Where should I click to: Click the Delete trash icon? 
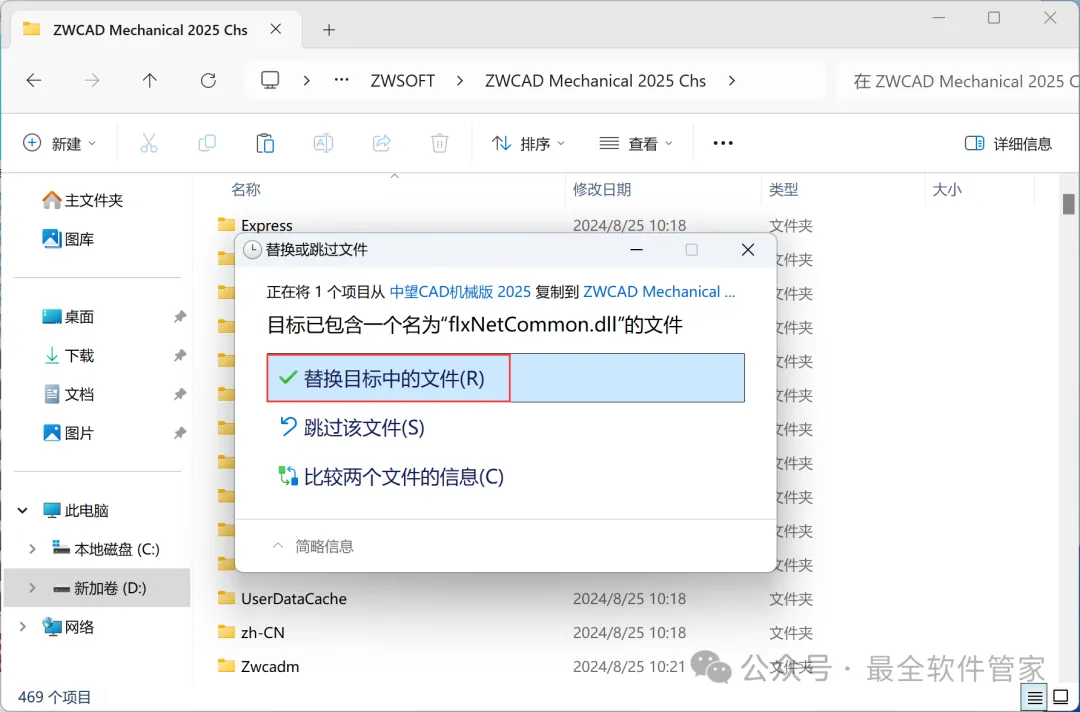439,143
